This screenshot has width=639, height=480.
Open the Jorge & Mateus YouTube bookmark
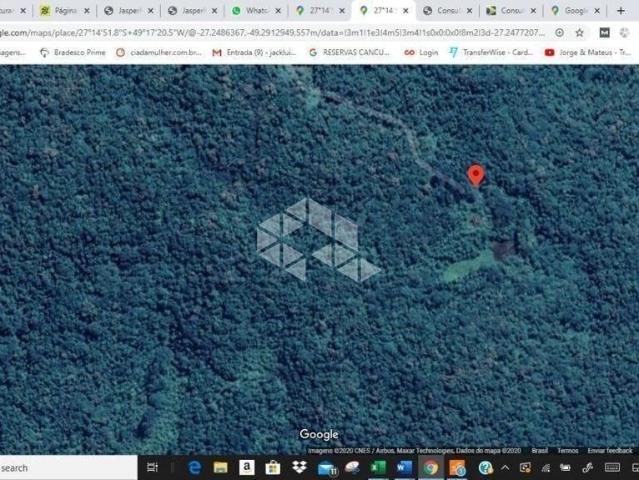(x=588, y=52)
